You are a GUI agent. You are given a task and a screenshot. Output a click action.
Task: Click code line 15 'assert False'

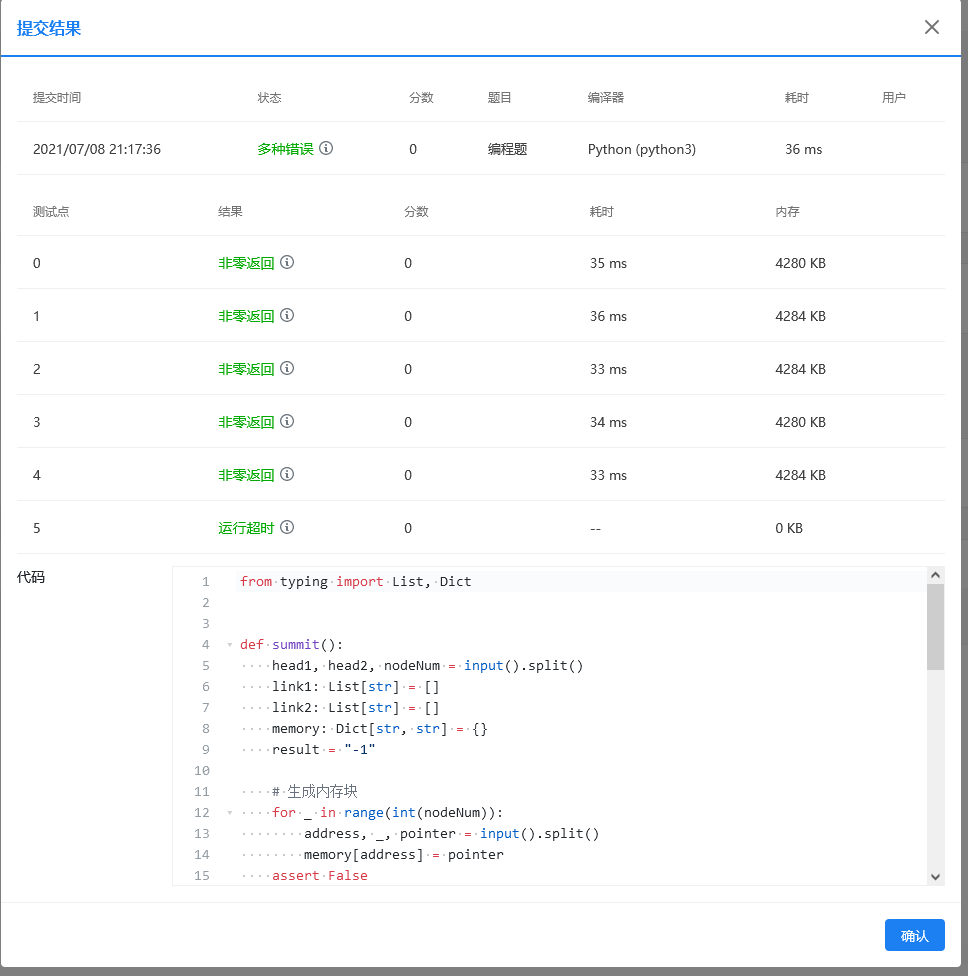pyautogui.click(x=319, y=875)
